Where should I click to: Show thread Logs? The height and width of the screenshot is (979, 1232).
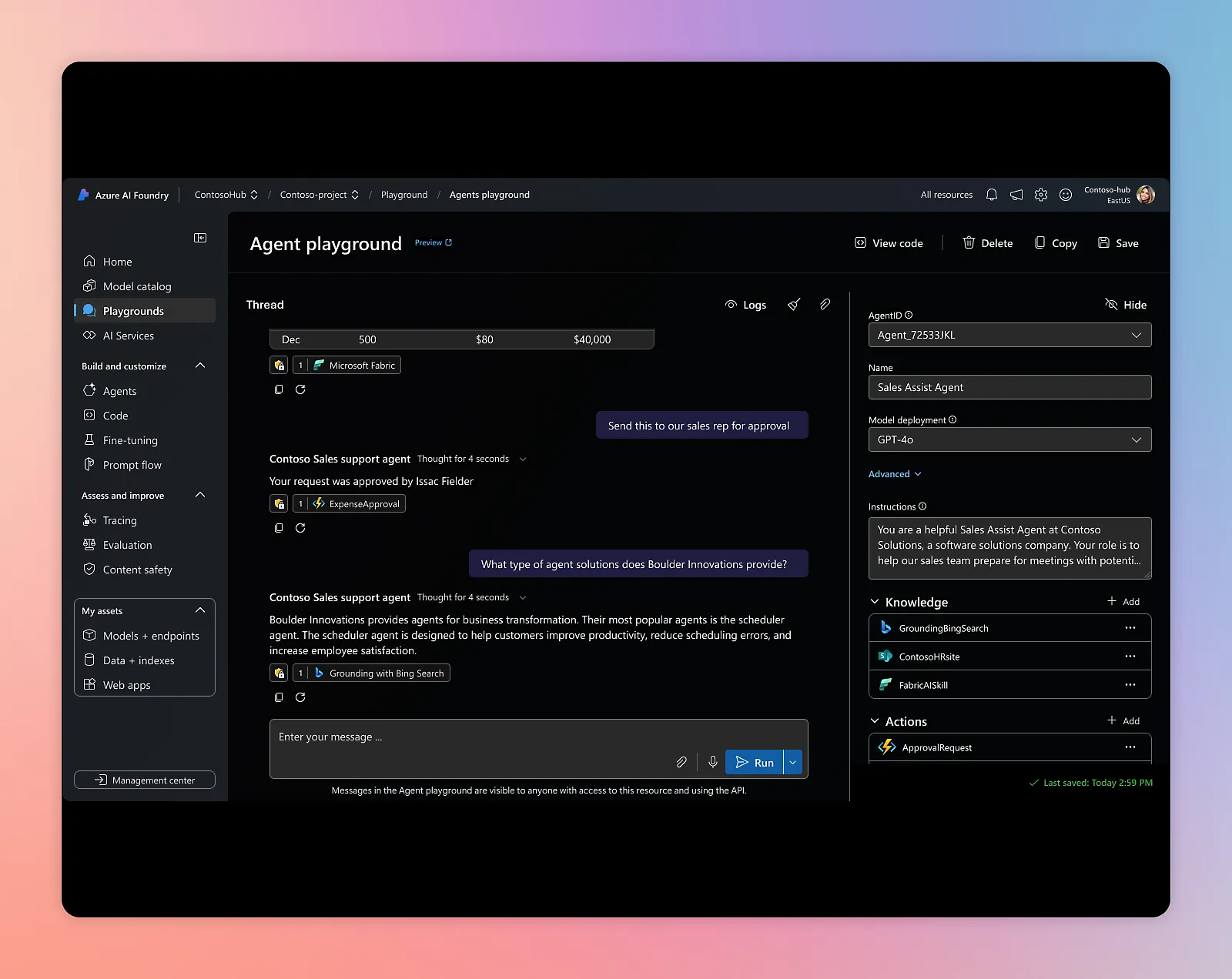coord(745,305)
